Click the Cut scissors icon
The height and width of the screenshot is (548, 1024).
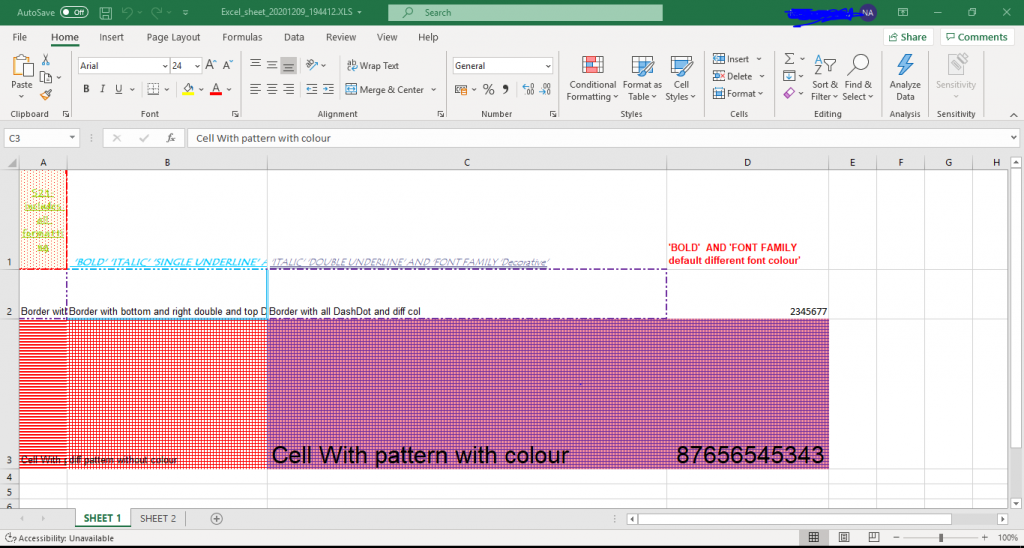[x=46, y=59]
